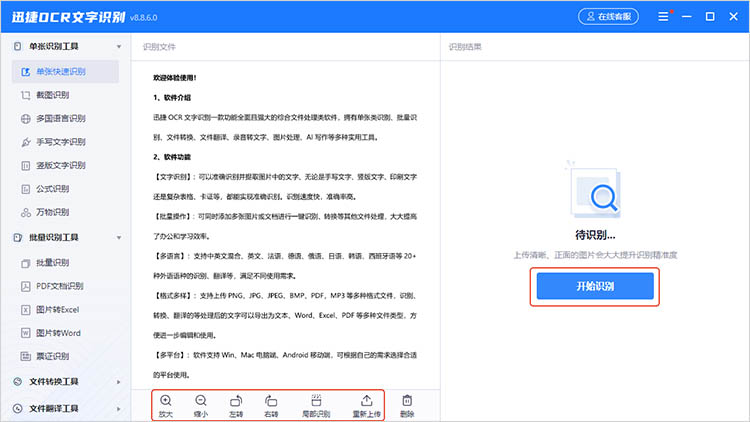Click the 识别文件 panel title
The image size is (750, 422).
[159, 47]
